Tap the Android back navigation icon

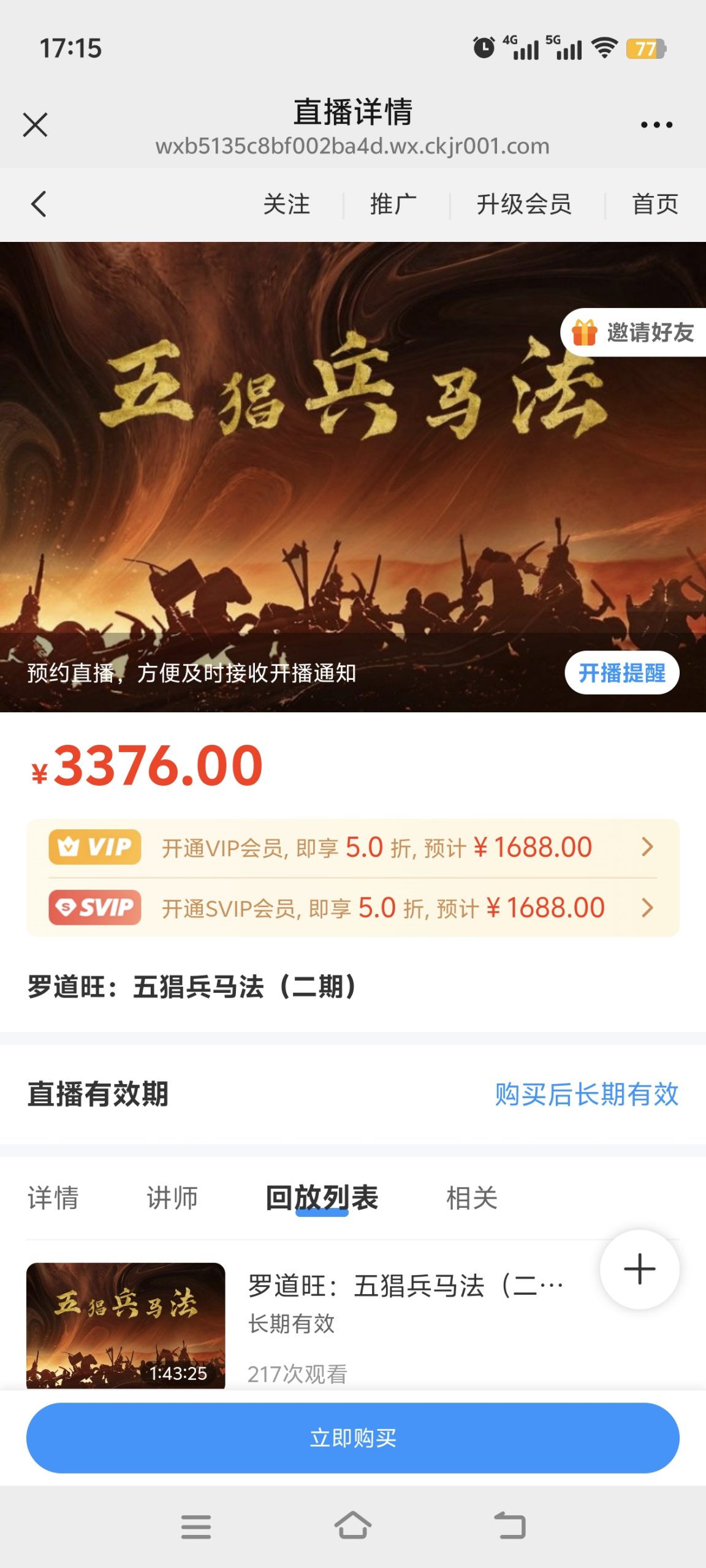510,1526
